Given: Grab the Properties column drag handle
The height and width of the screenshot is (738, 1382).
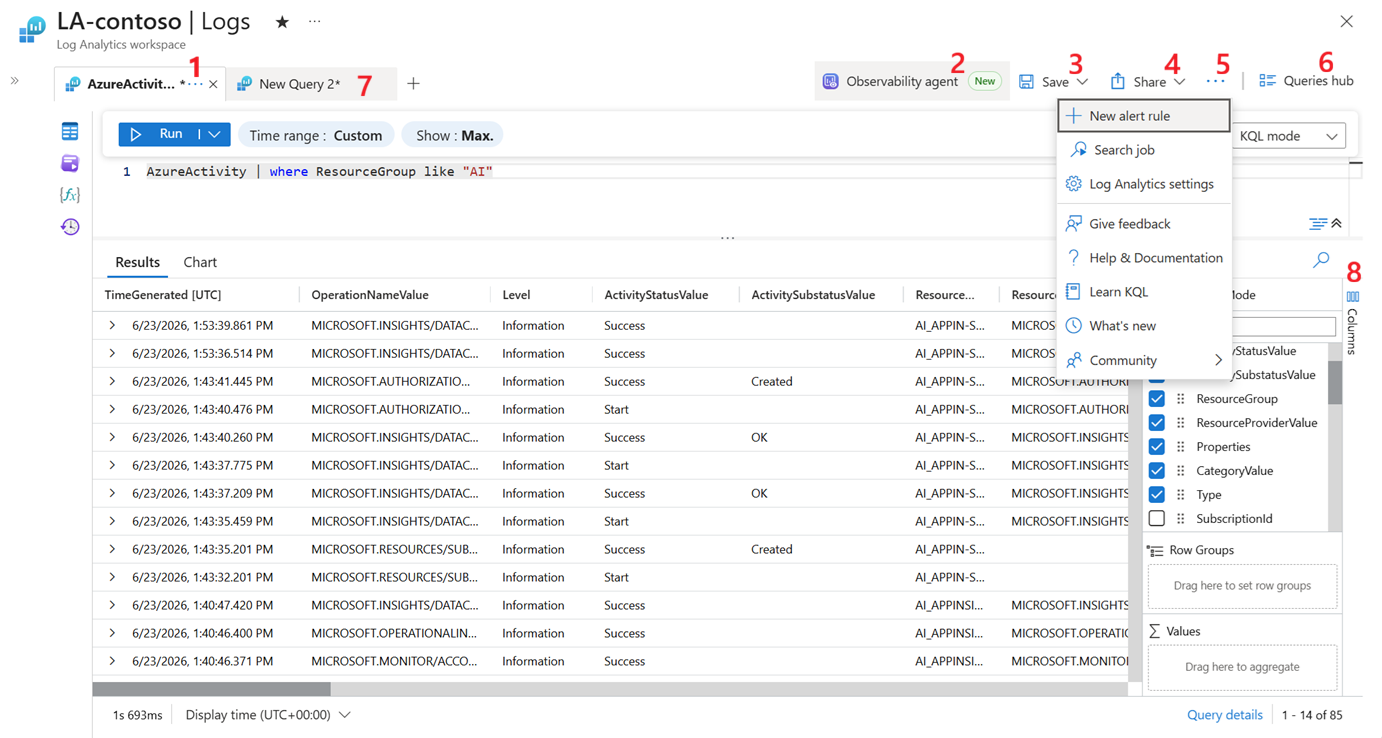Looking at the screenshot, I should [1181, 447].
